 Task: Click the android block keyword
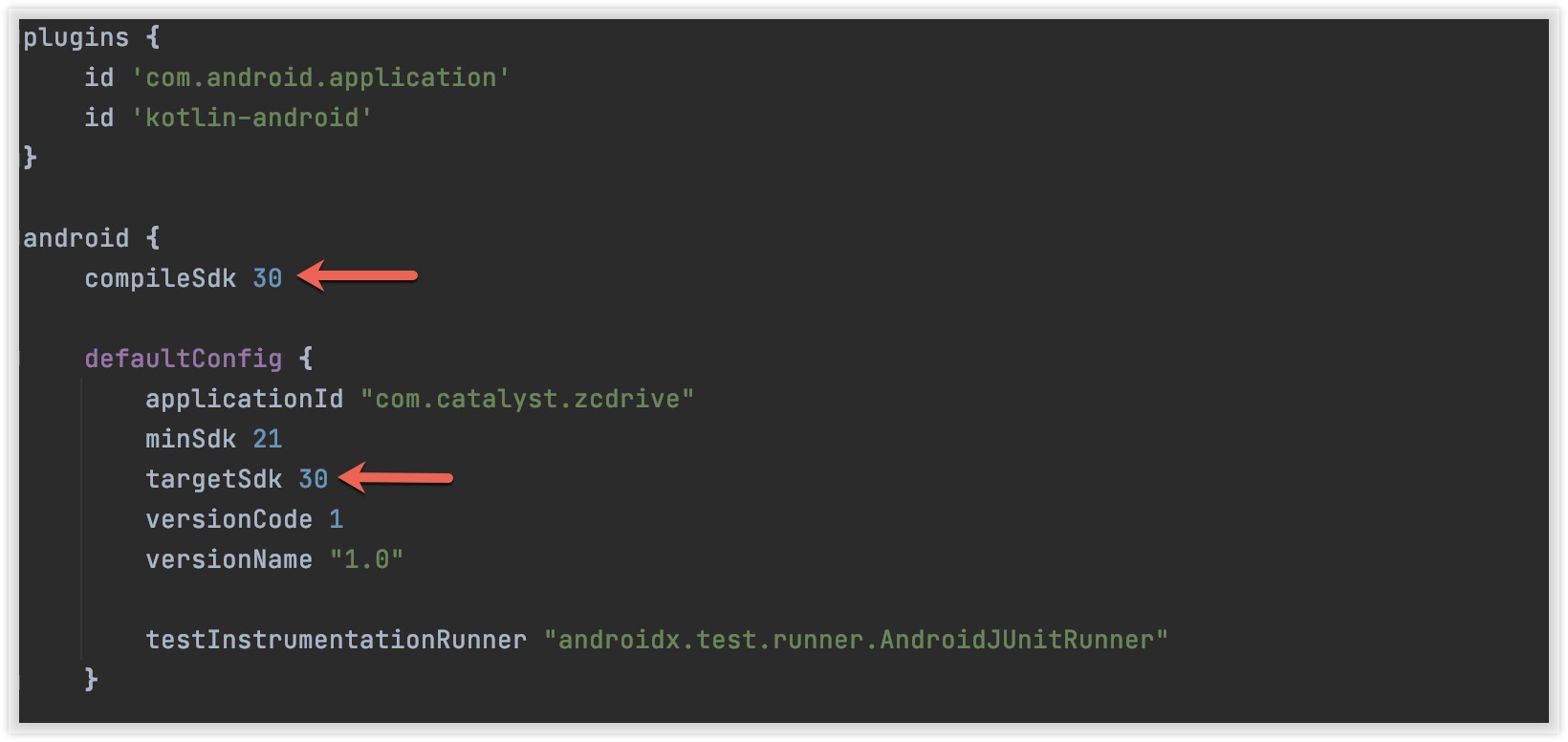76,238
